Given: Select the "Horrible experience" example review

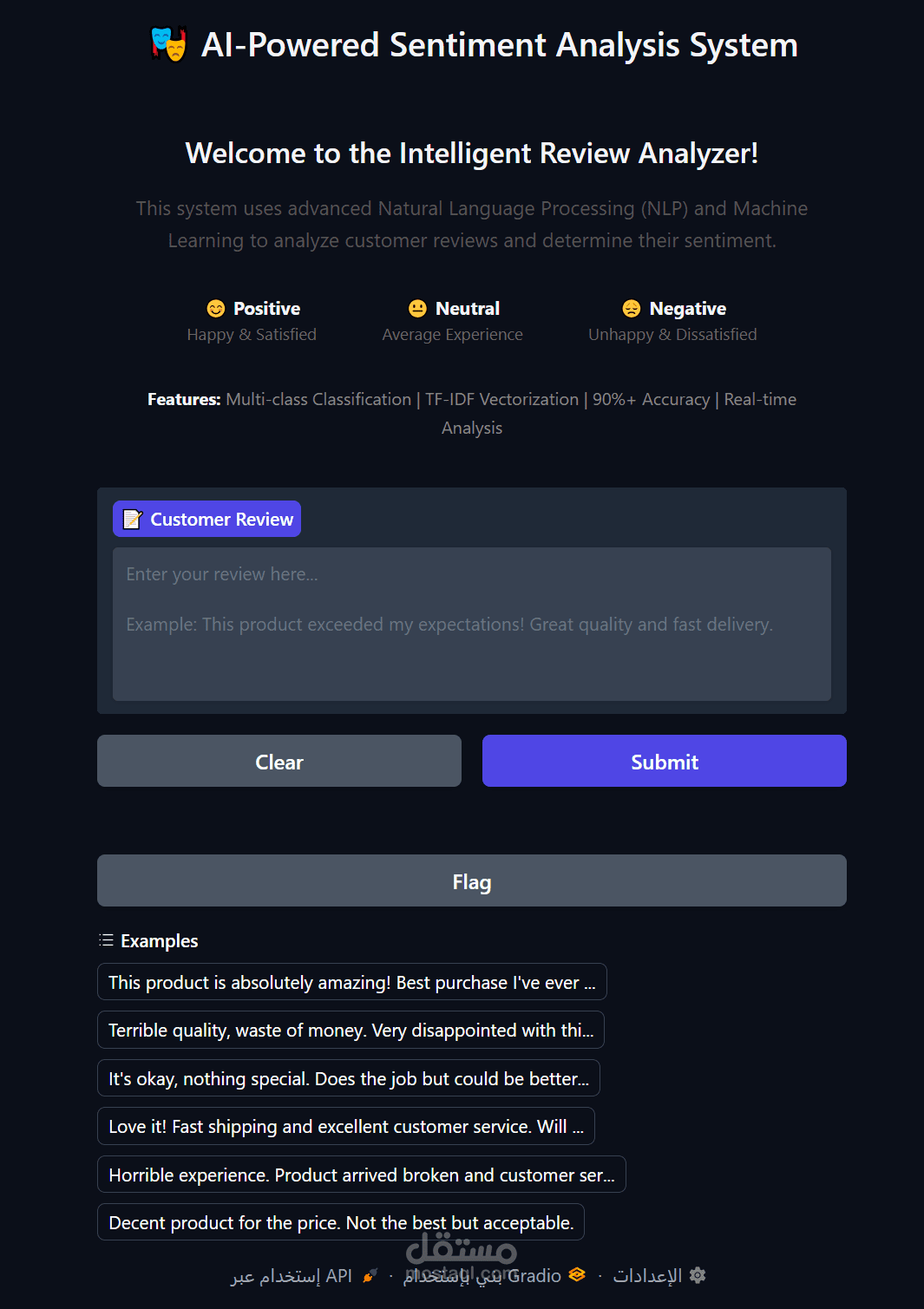Looking at the screenshot, I should pyautogui.click(x=361, y=1175).
